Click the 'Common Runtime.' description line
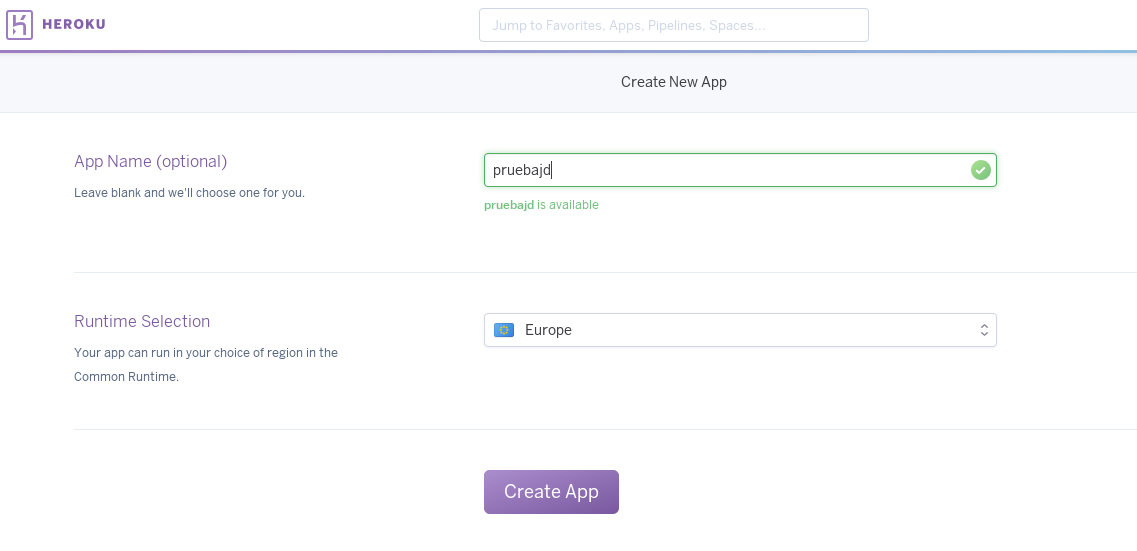Screen dimensions: 1137x551 [x=126, y=377]
